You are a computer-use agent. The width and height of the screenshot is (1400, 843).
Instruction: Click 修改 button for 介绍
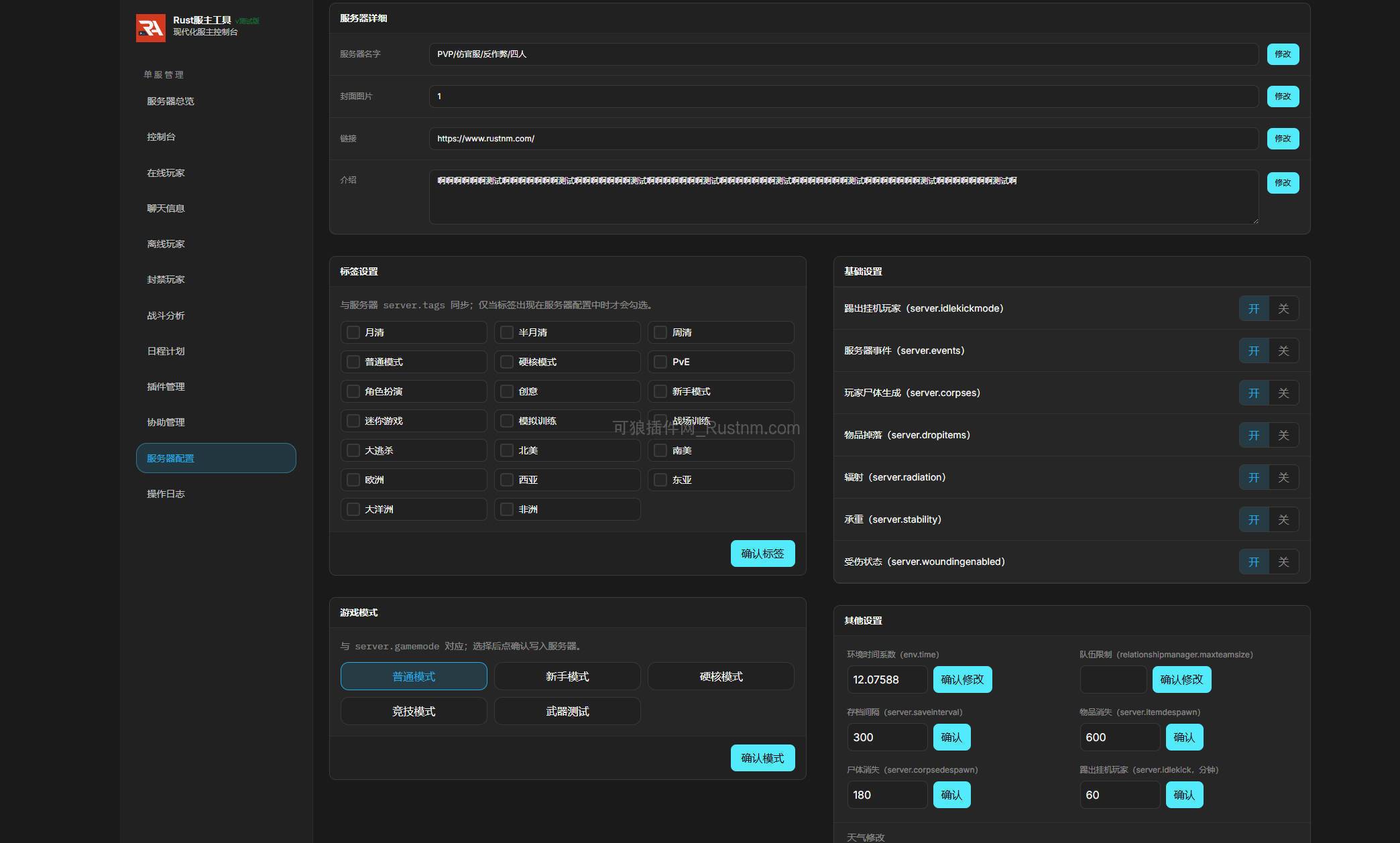coord(1283,183)
